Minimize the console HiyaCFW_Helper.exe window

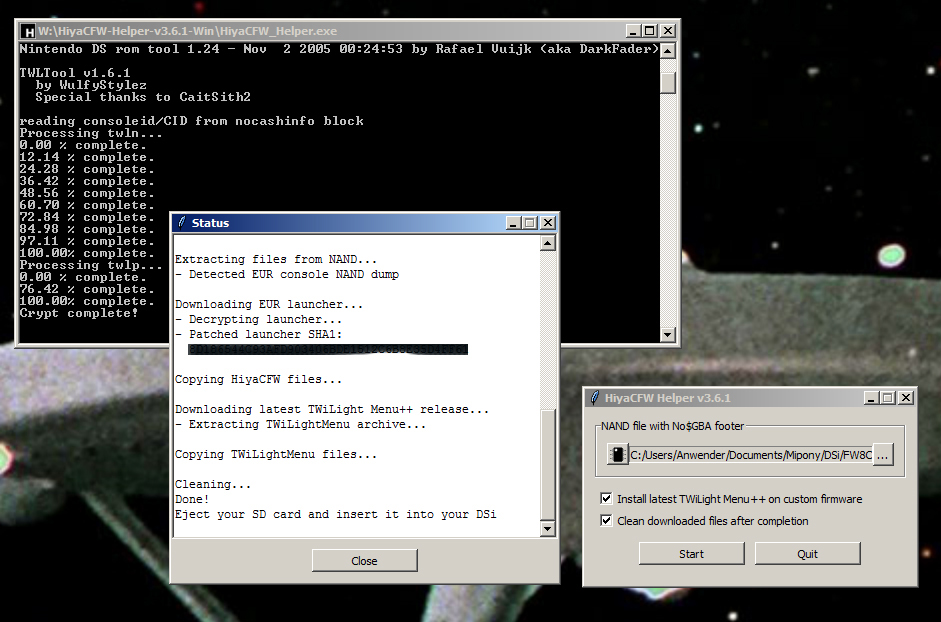[633, 31]
